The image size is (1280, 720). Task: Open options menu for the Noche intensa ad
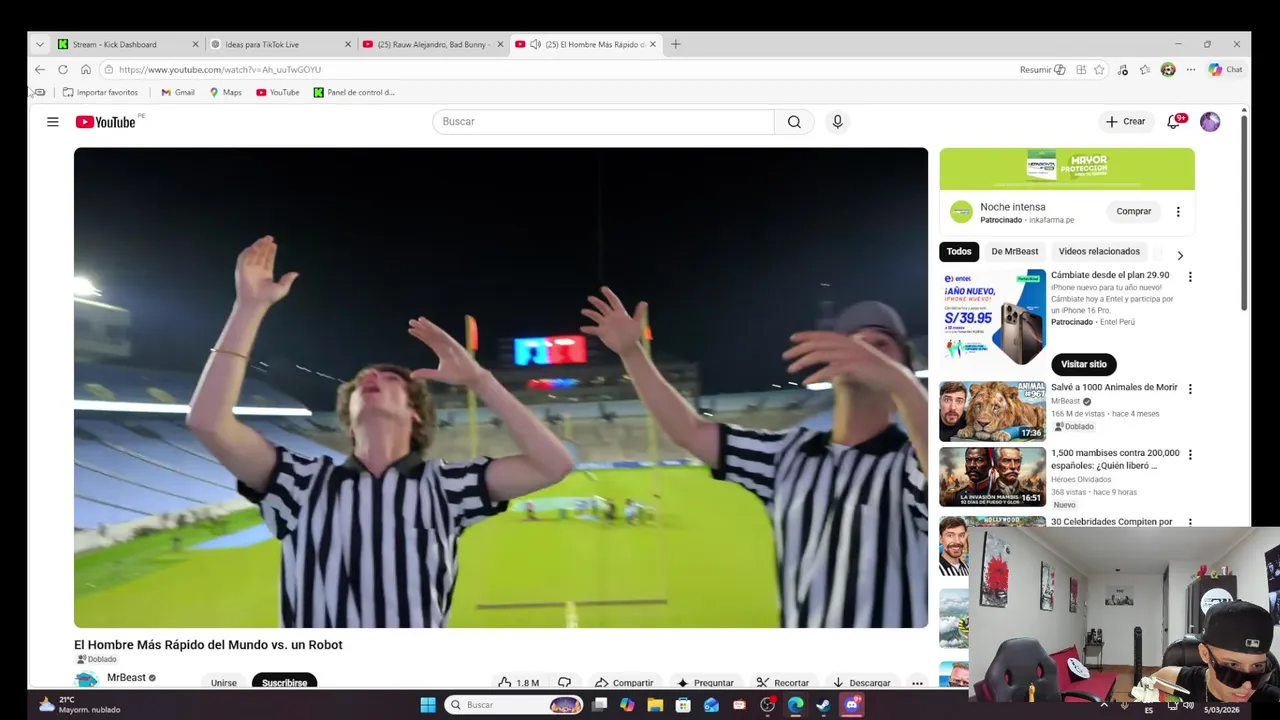pyautogui.click(x=1178, y=212)
